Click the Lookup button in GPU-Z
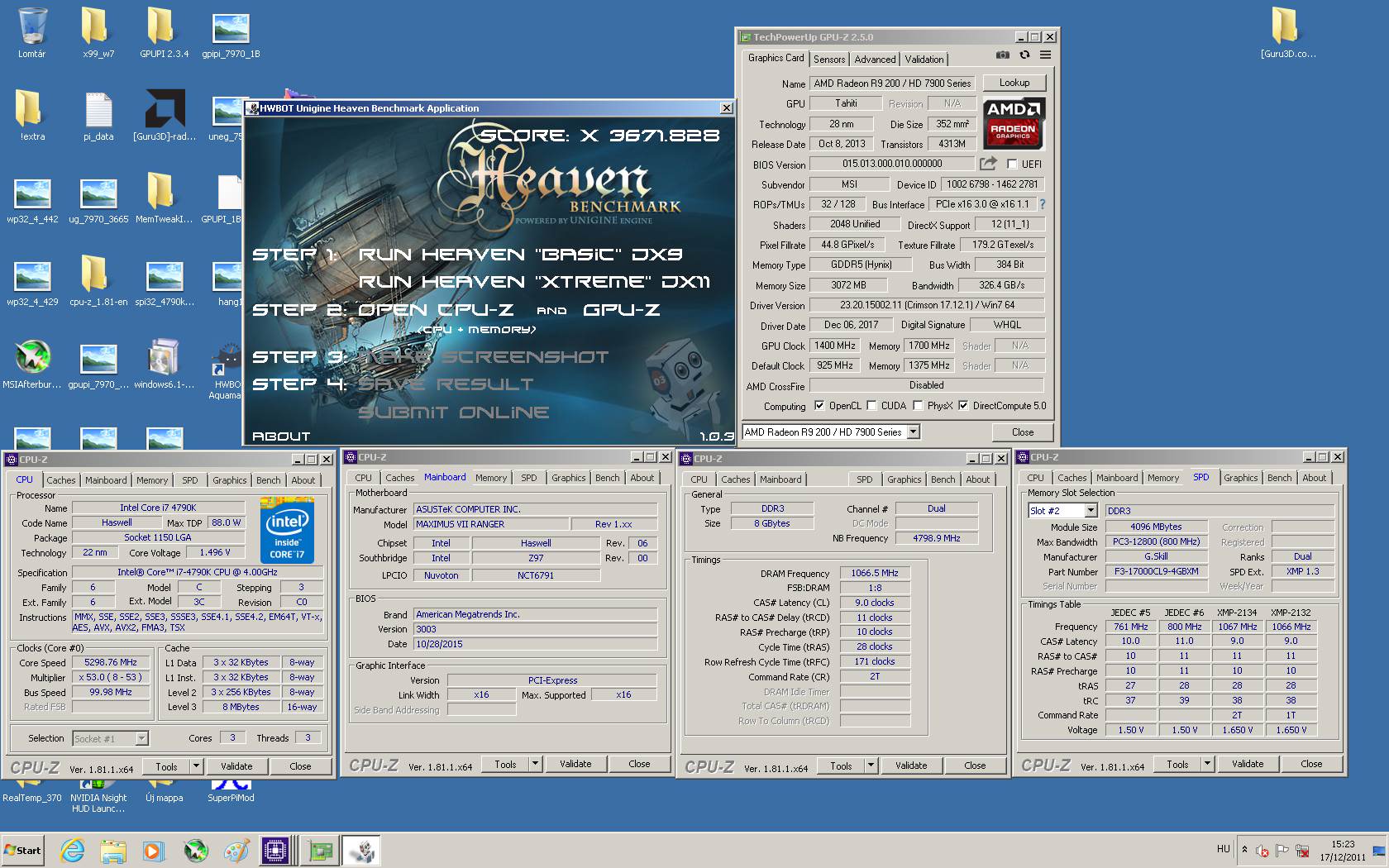 (1014, 83)
